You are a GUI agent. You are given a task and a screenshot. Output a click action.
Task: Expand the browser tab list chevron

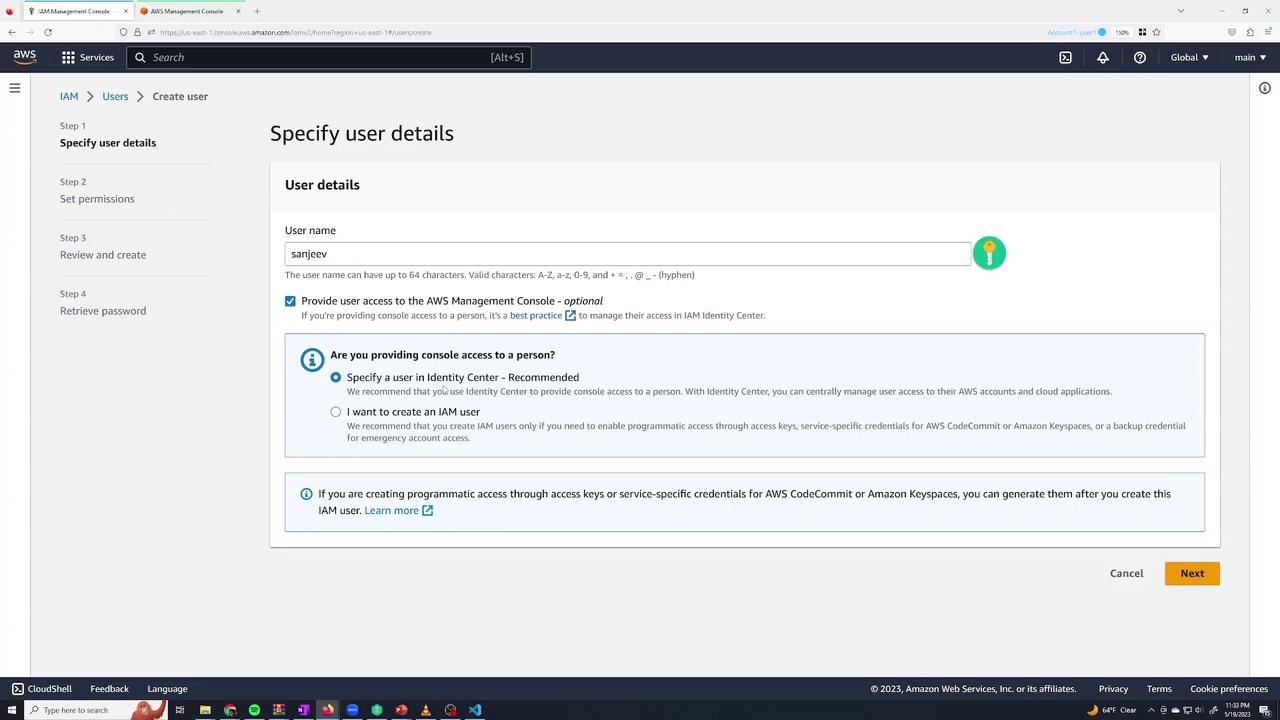click(1181, 11)
